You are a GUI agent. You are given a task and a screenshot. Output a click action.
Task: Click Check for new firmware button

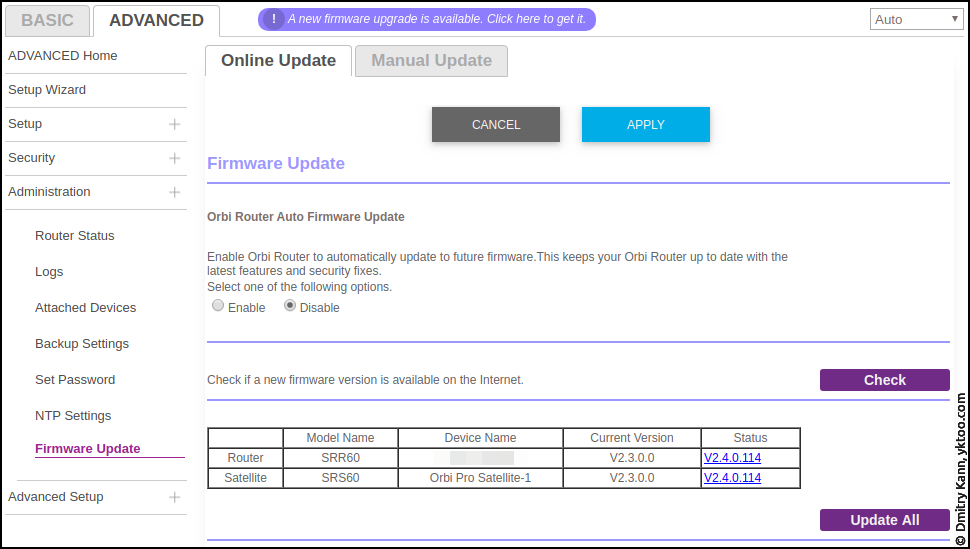885,380
